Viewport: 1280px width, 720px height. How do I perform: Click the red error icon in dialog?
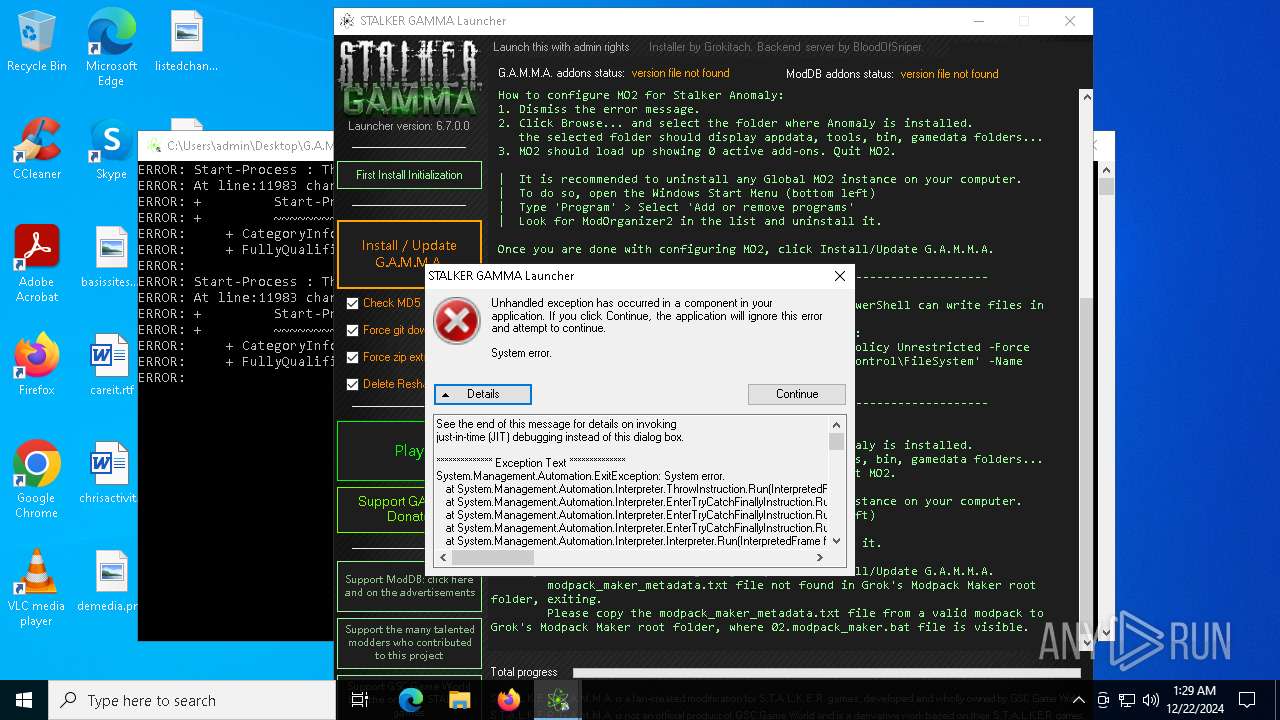pyautogui.click(x=457, y=322)
